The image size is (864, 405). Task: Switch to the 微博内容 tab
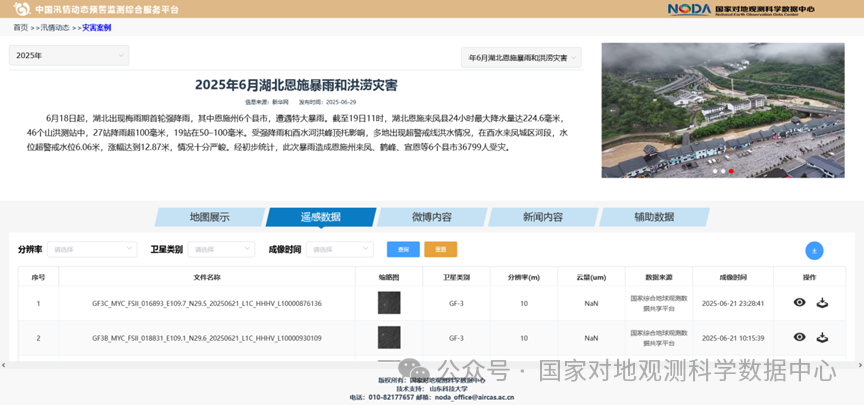pyautogui.click(x=431, y=217)
